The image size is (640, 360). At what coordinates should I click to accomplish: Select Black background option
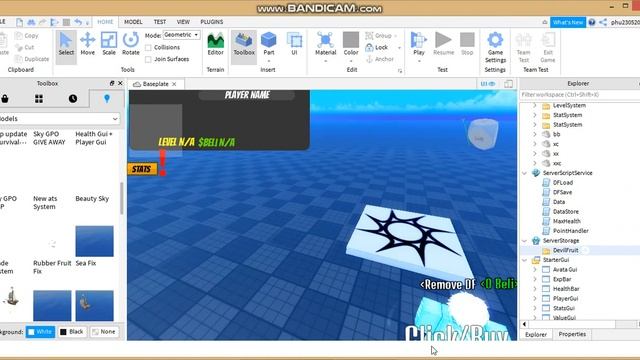coord(72,332)
